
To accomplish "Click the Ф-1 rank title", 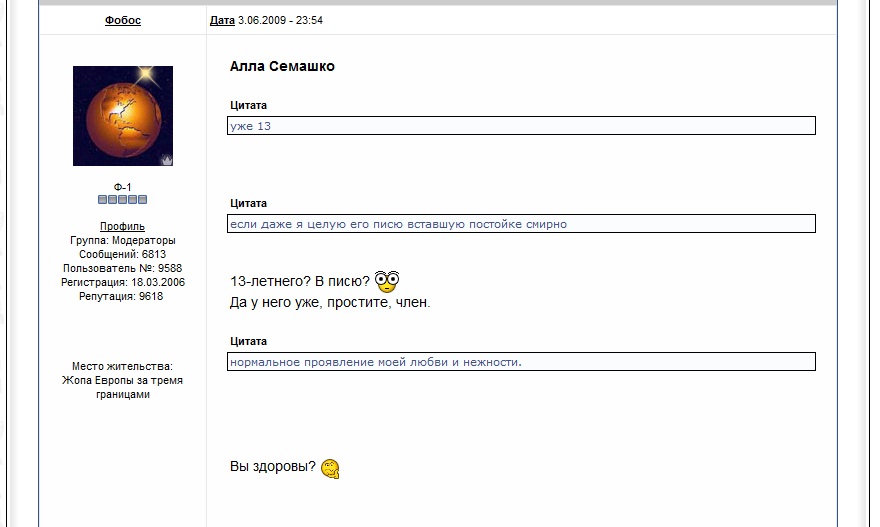I will 122,187.
